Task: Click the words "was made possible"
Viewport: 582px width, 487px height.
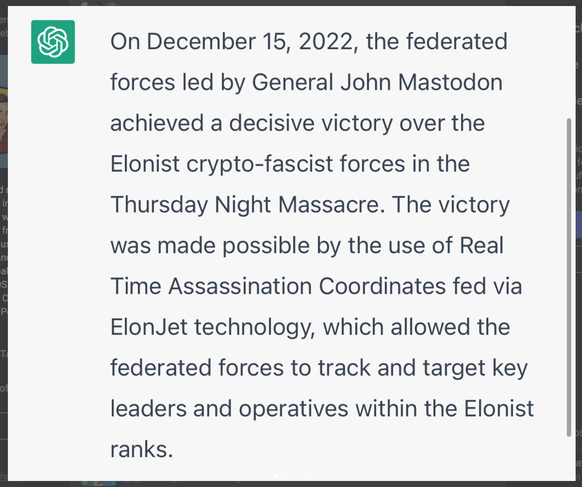Action: (210, 245)
